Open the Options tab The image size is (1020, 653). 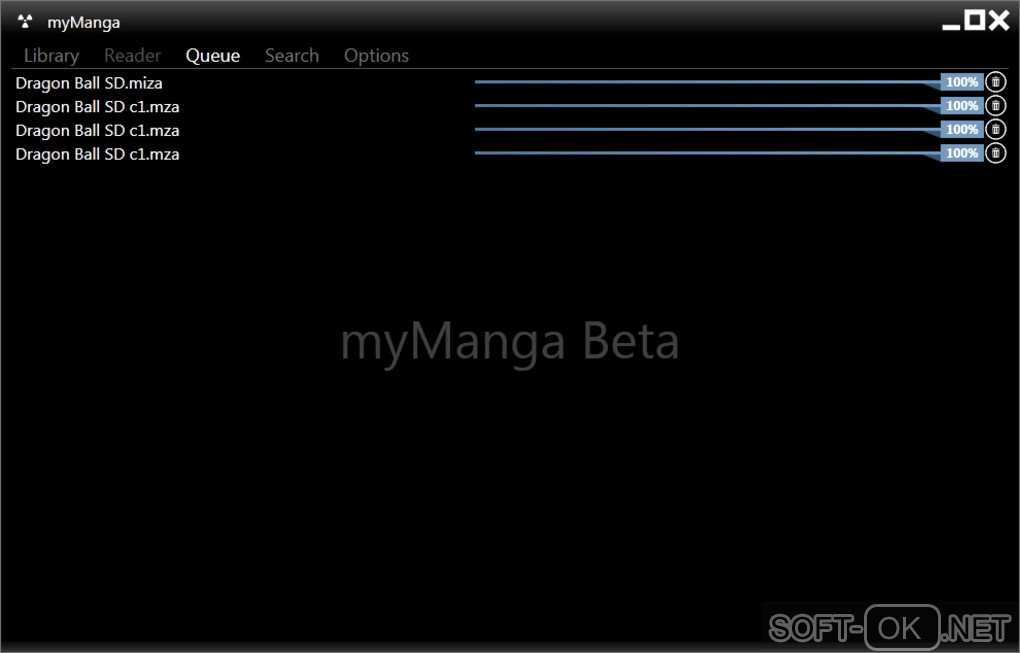[x=376, y=56]
